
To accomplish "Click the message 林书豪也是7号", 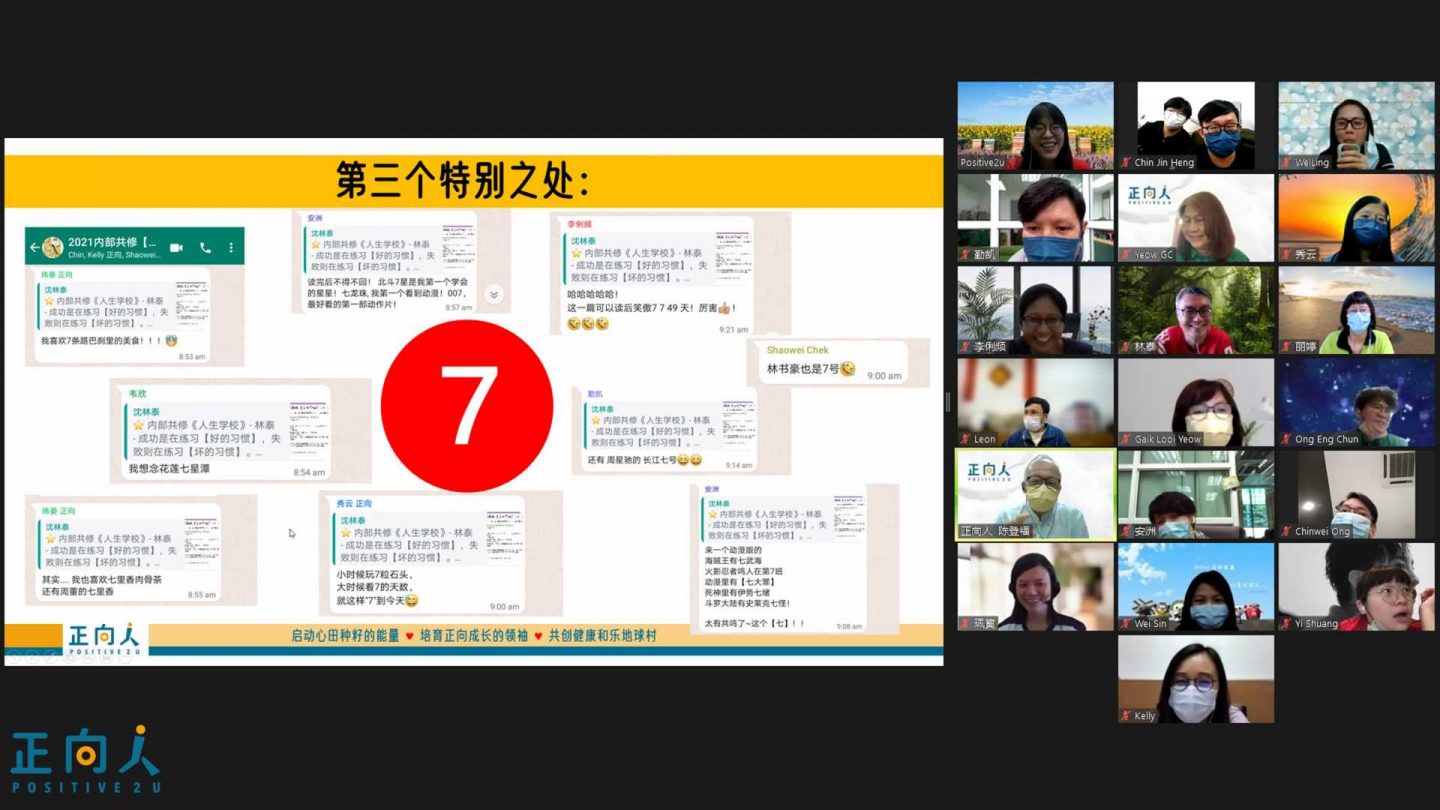I will tap(810, 369).
